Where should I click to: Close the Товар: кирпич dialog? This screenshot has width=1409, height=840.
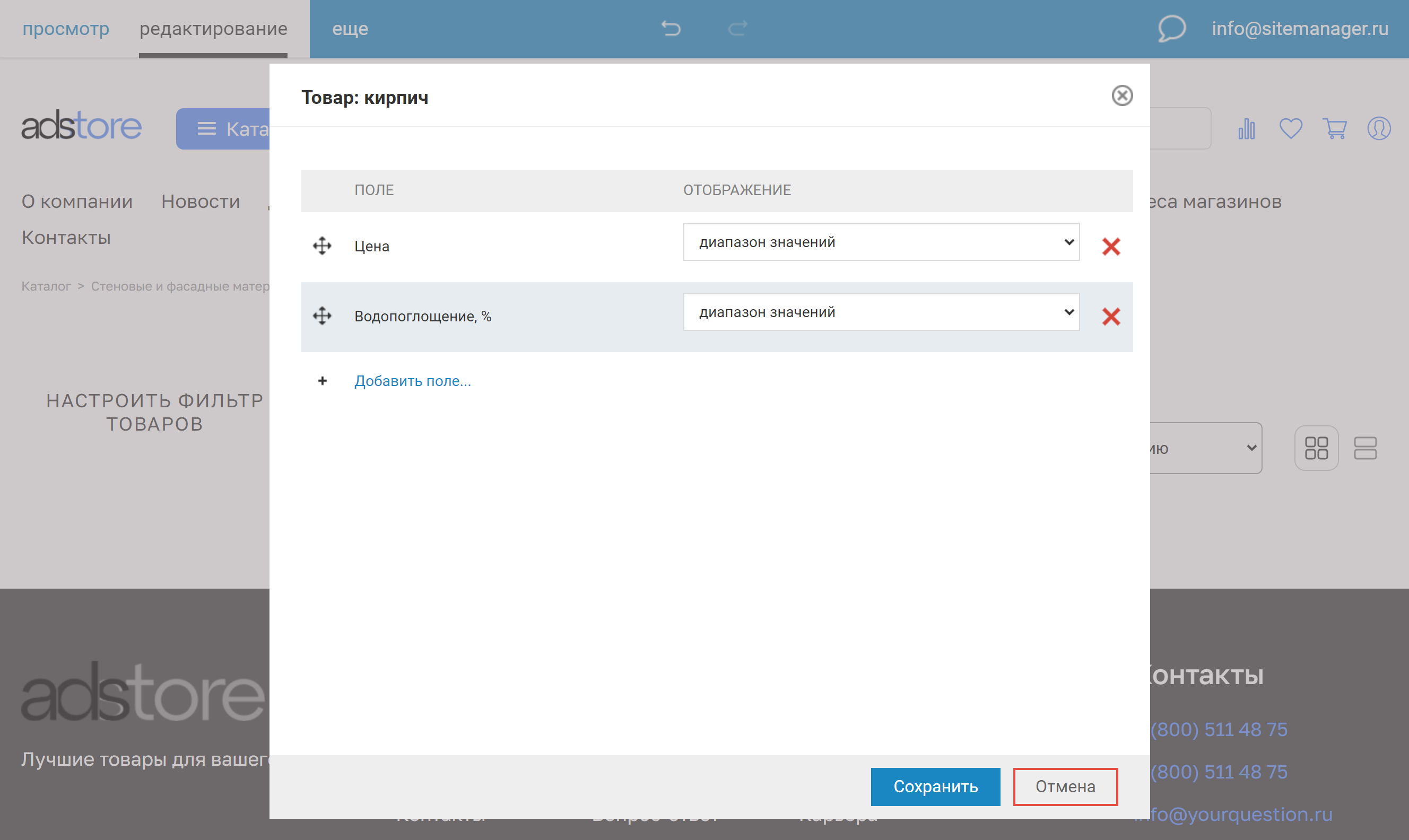tap(1121, 95)
